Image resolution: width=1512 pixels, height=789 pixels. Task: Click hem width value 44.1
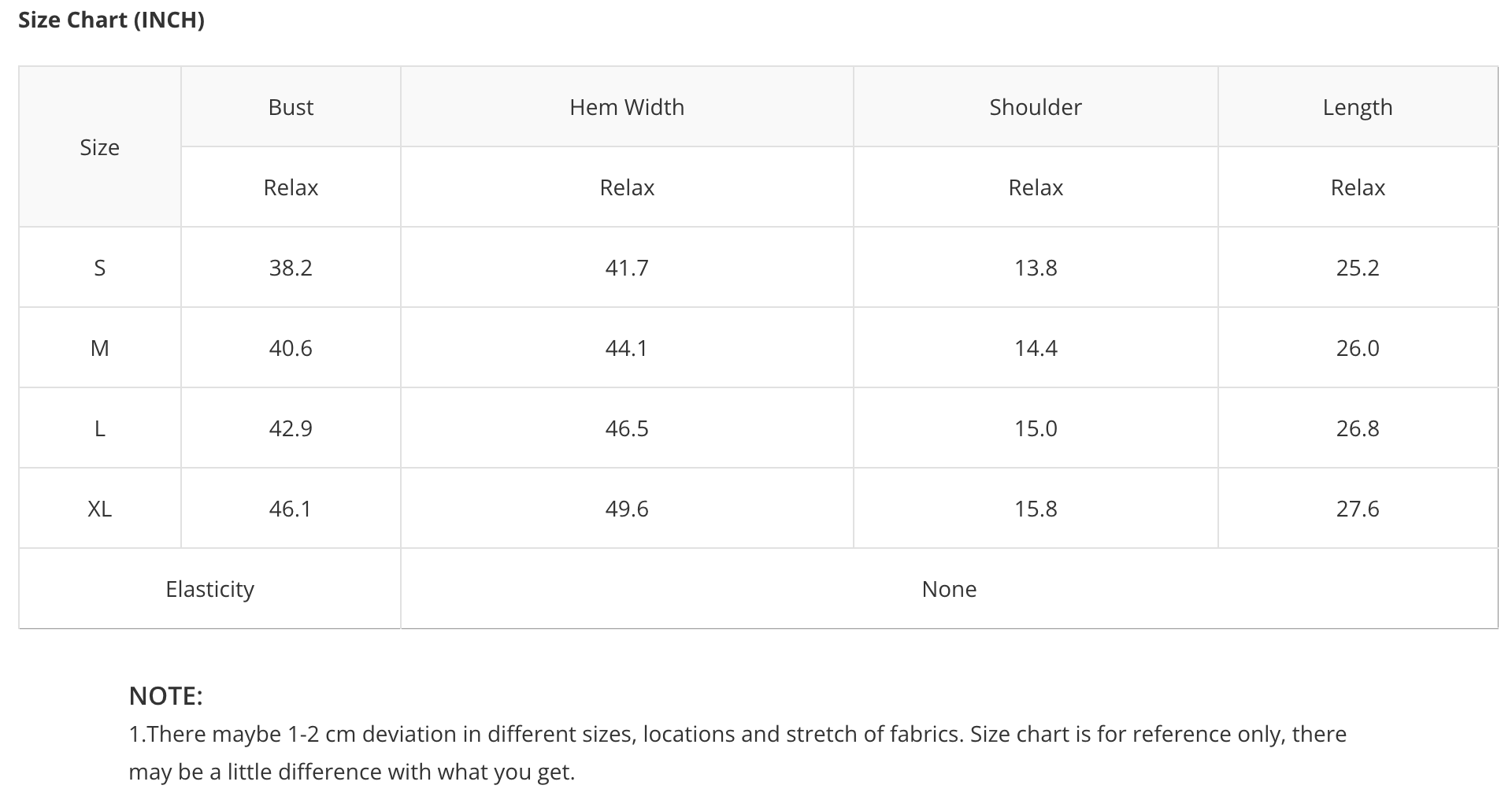point(627,348)
